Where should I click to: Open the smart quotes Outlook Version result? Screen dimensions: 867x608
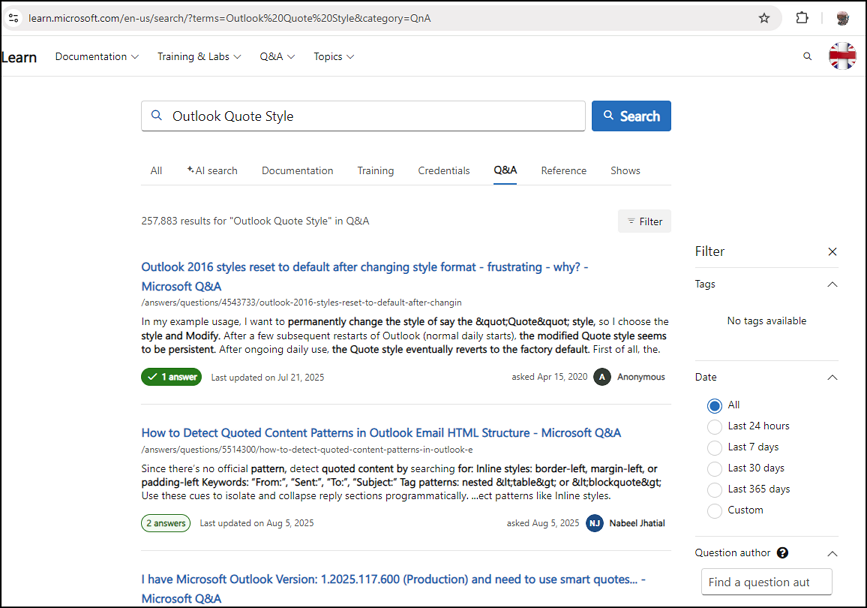coord(393,589)
